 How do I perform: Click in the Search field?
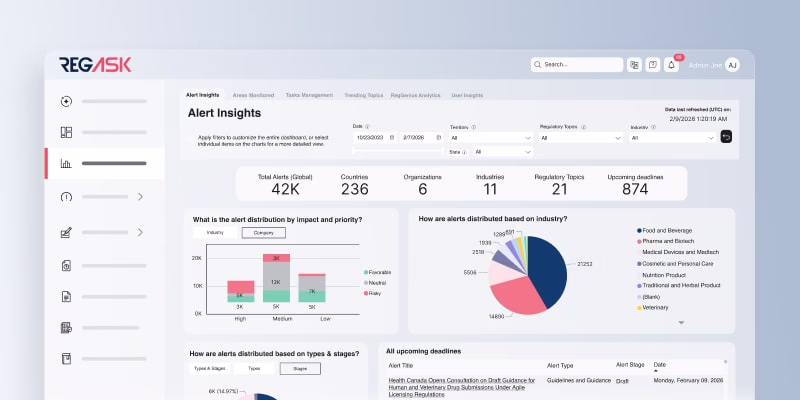(577, 65)
